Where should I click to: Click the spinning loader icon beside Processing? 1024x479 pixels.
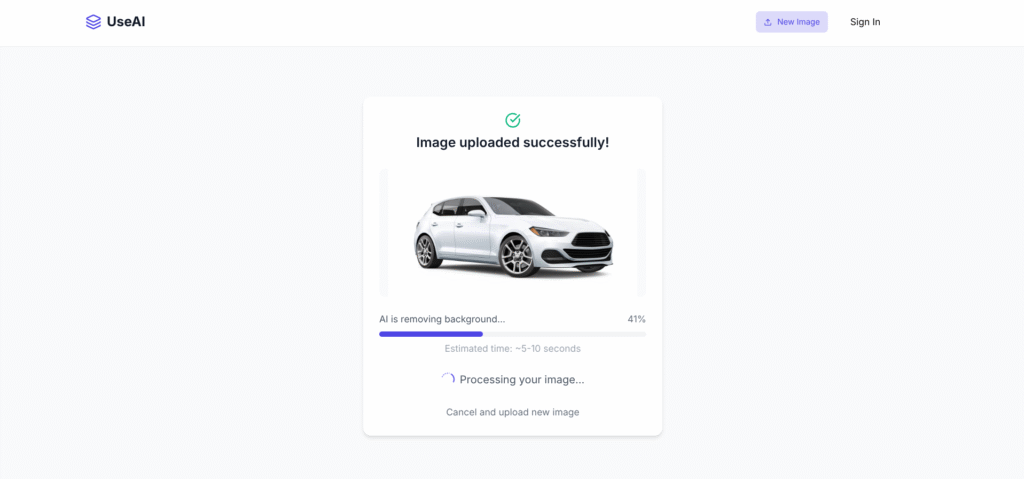click(448, 380)
